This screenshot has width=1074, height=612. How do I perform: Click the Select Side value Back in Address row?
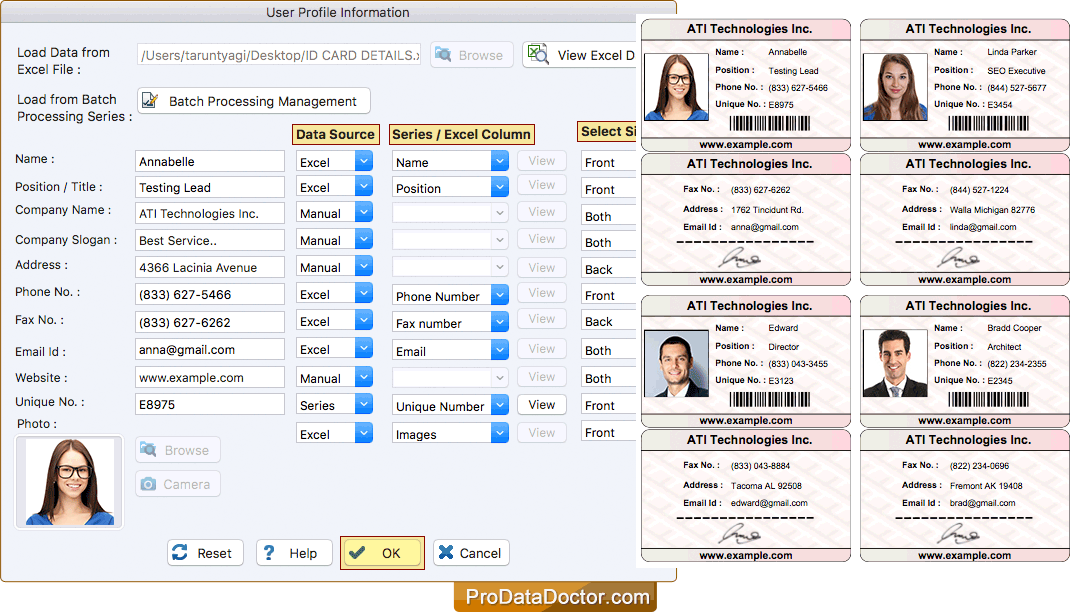pyautogui.click(x=609, y=269)
